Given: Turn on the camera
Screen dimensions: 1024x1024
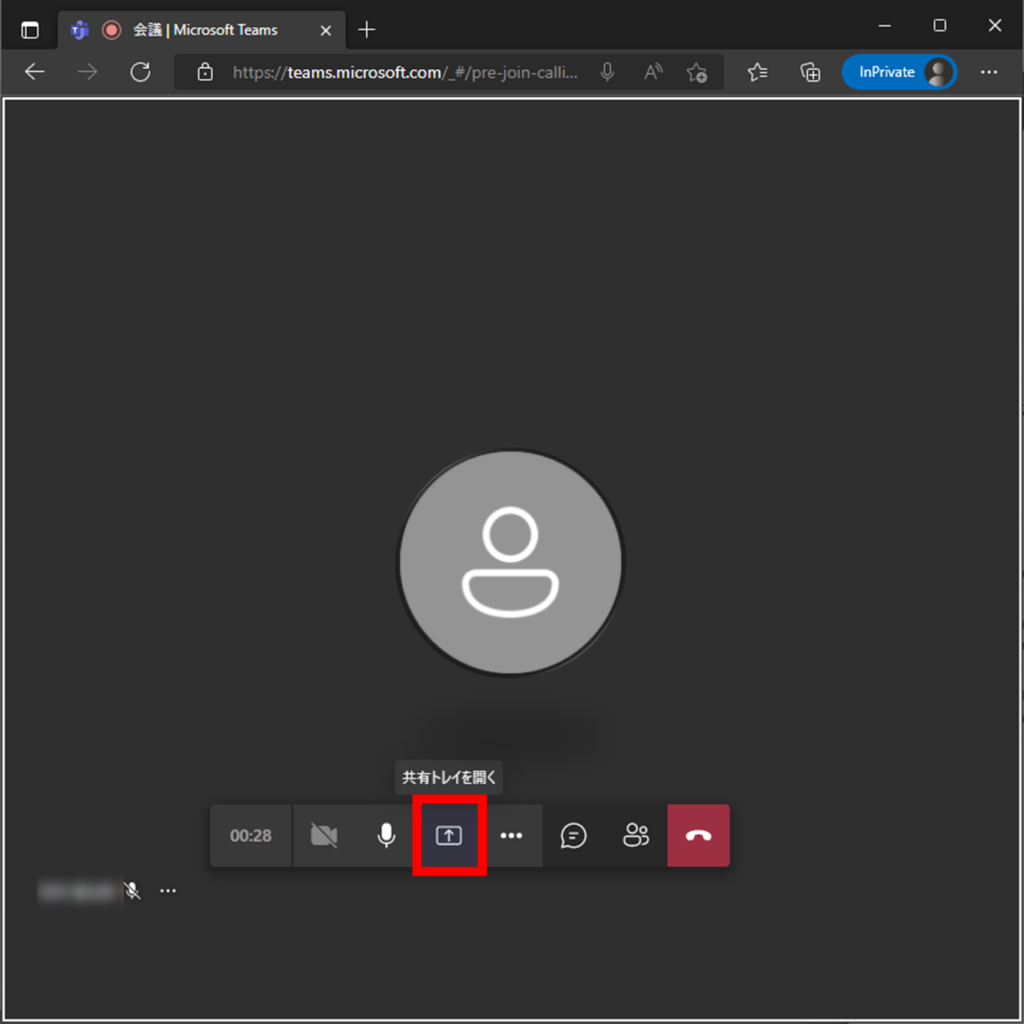Looking at the screenshot, I should coord(324,836).
